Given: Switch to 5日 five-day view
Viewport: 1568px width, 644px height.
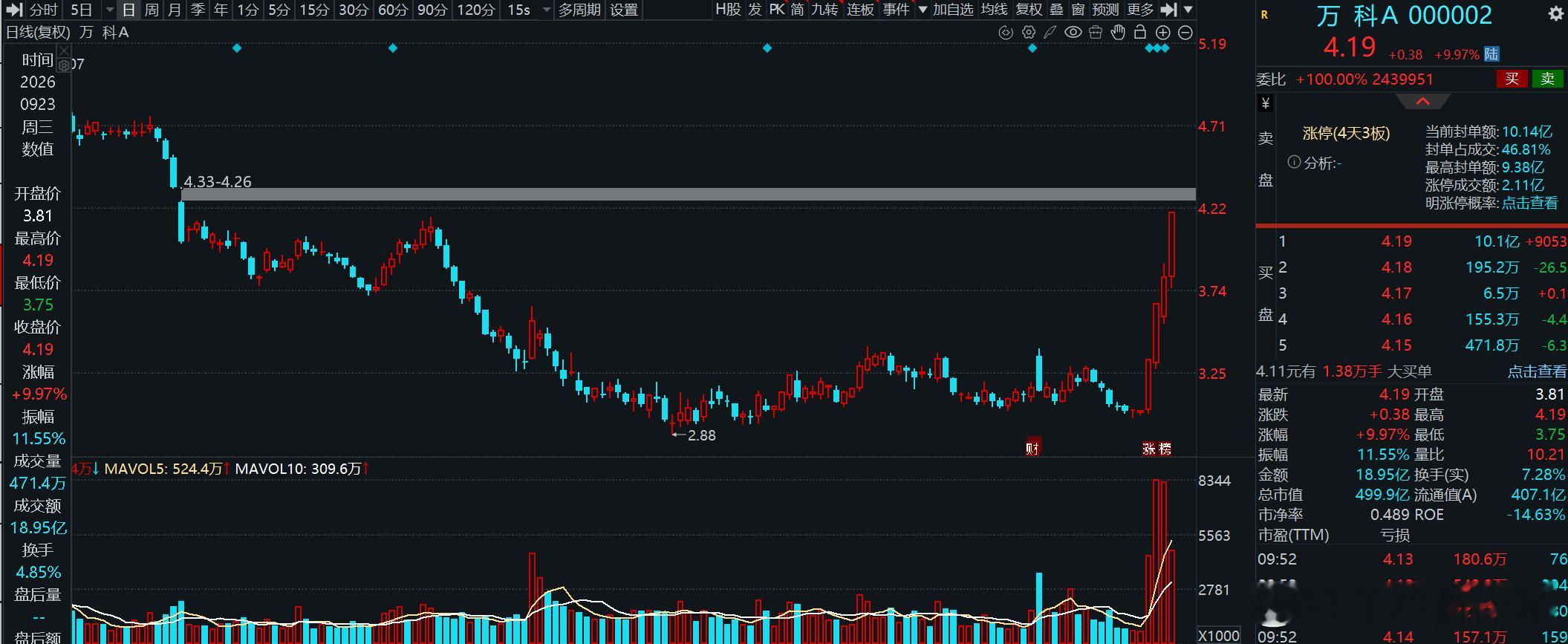Looking at the screenshot, I should coord(81,10).
